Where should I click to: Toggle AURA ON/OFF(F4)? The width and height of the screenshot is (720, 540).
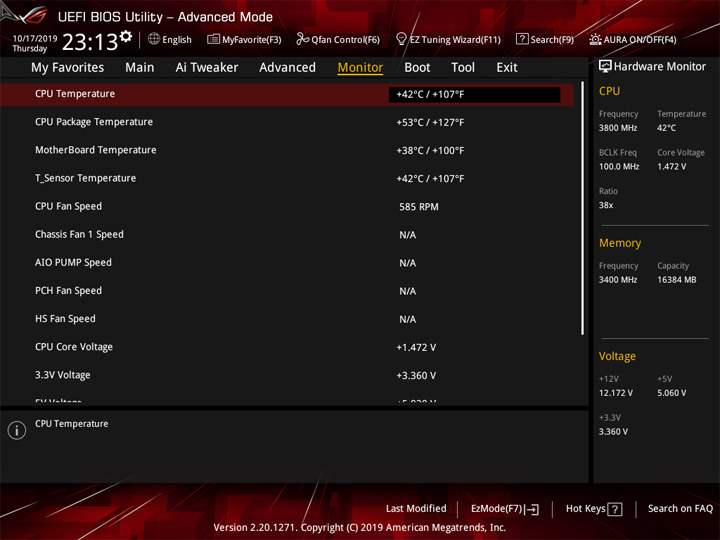click(x=633, y=39)
